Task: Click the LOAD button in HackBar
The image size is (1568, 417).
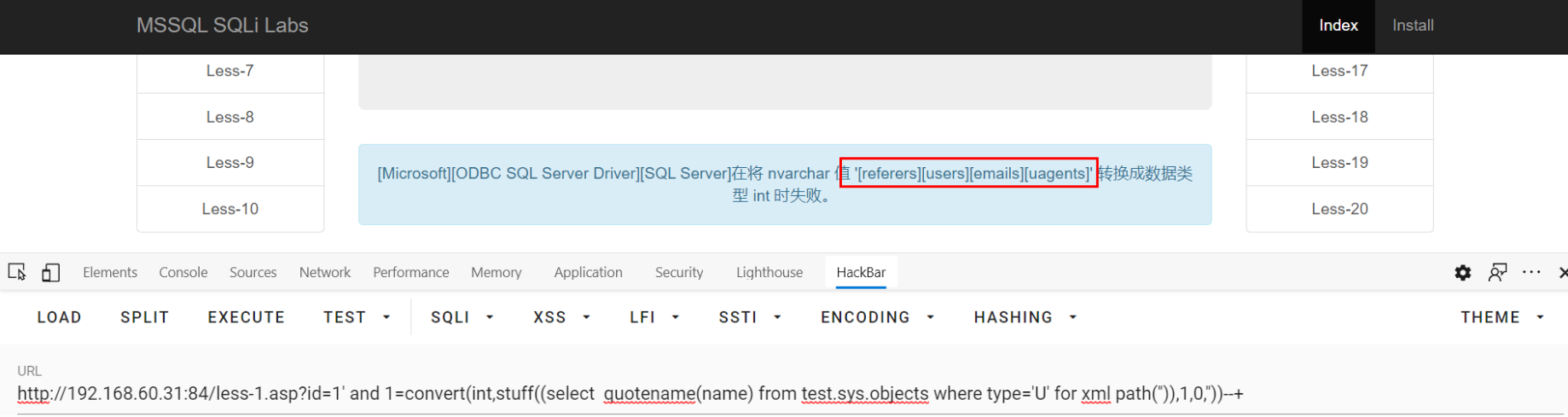Action: pos(60,317)
